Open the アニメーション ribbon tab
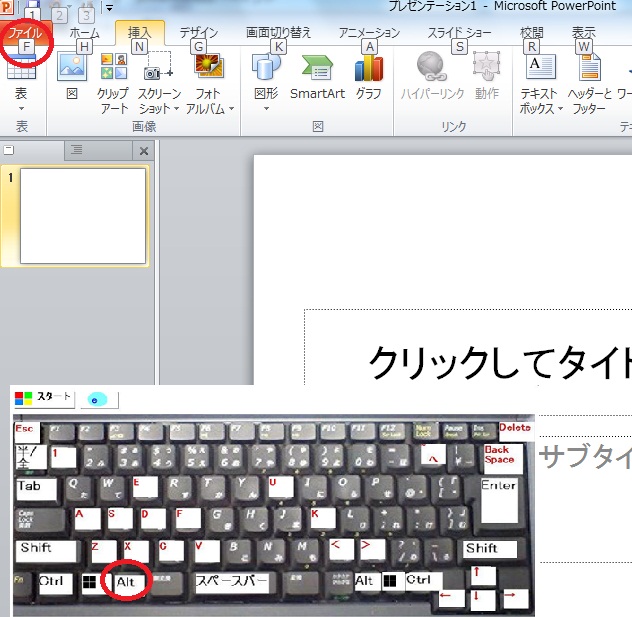 coord(369,33)
